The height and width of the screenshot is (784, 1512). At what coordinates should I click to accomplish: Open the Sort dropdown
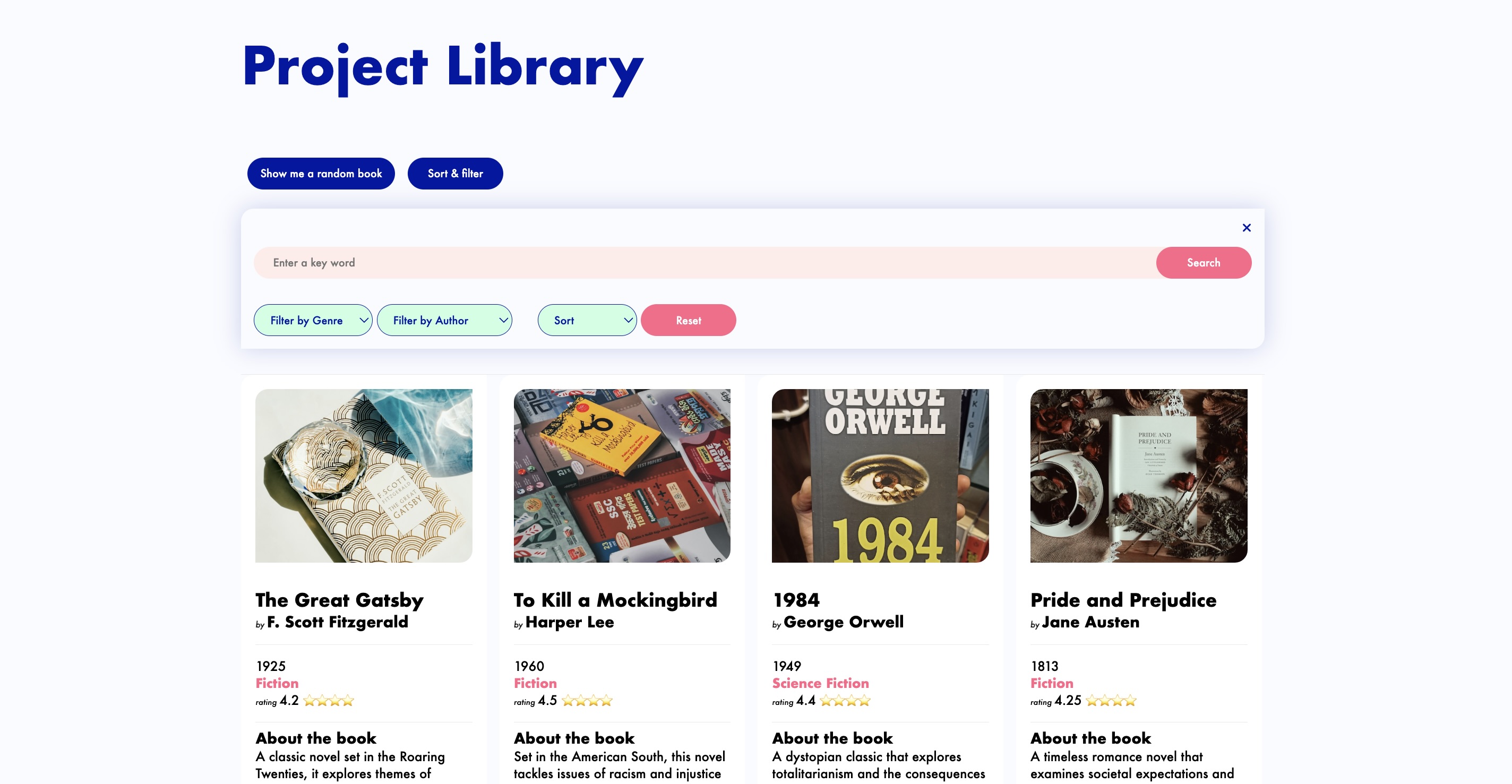(x=587, y=320)
